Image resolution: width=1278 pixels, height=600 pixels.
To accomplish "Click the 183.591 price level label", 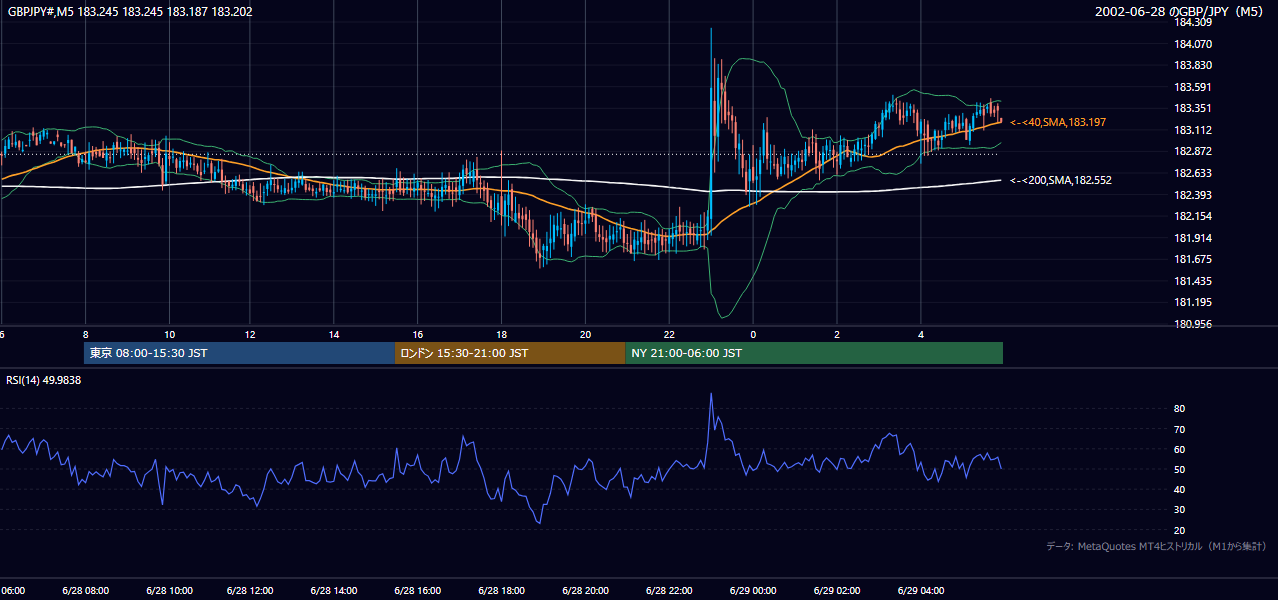I will pyautogui.click(x=1193, y=87).
